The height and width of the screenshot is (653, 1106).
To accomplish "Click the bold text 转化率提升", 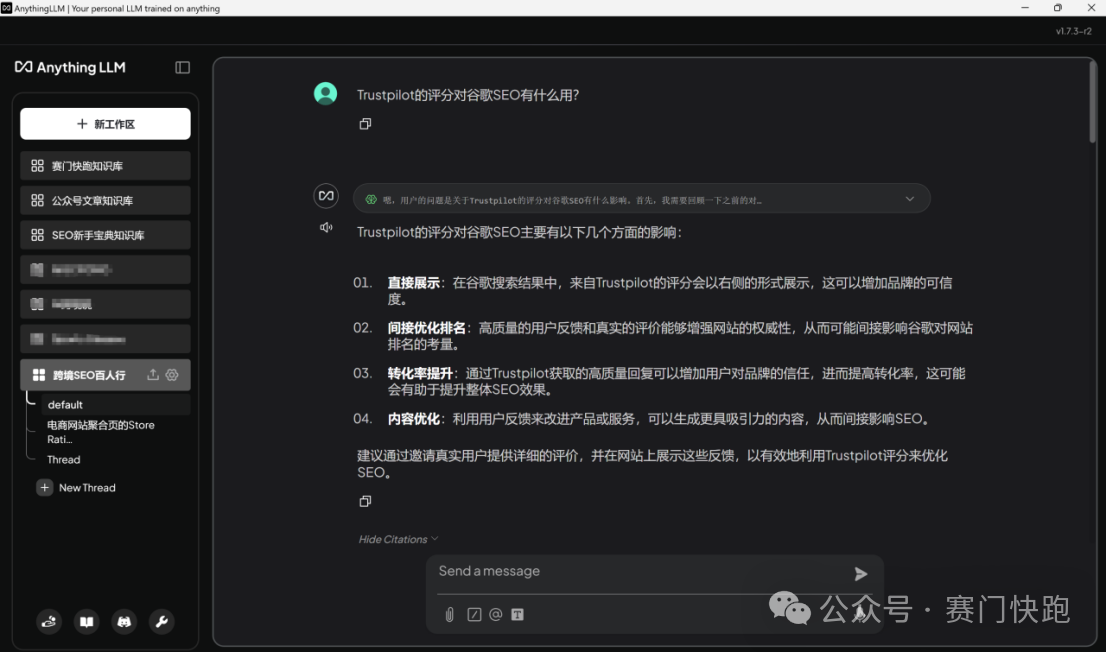I will [x=420, y=374].
